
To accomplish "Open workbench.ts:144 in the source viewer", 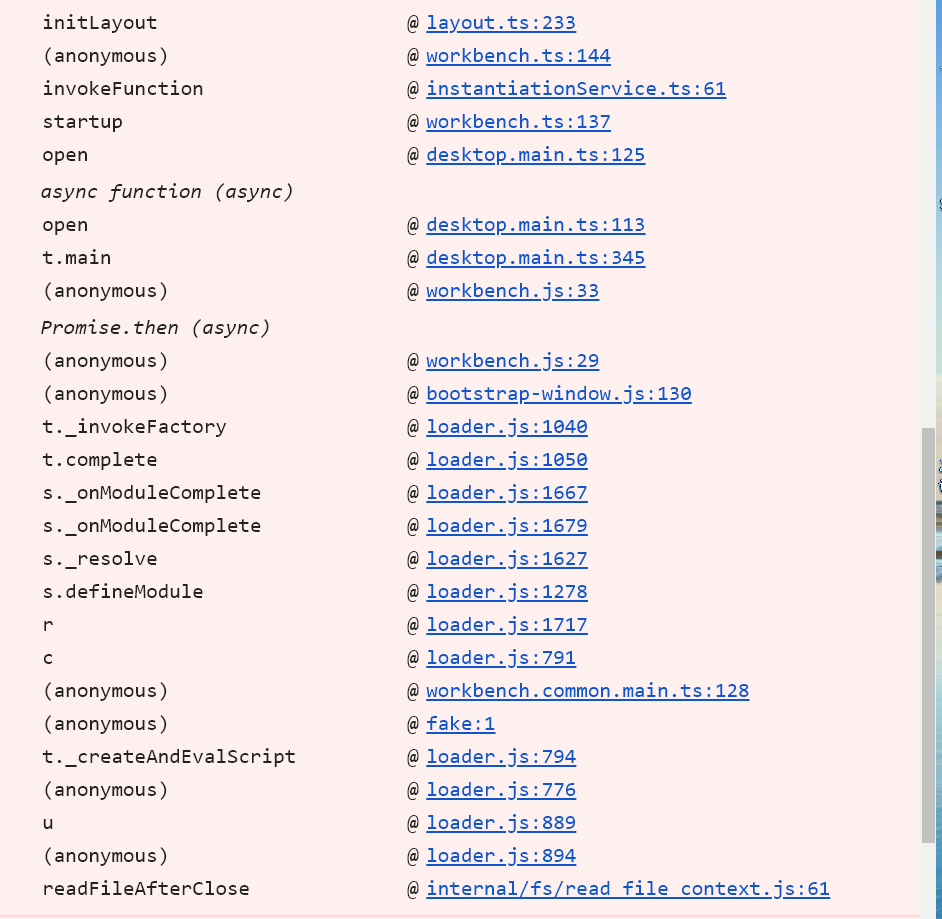I will click(518, 55).
